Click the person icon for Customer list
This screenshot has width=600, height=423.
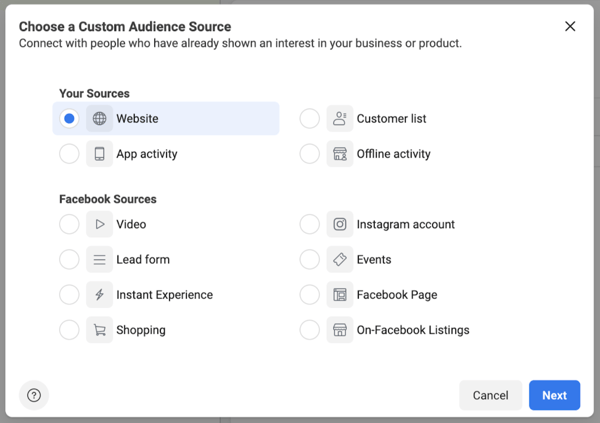pos(340,119)
